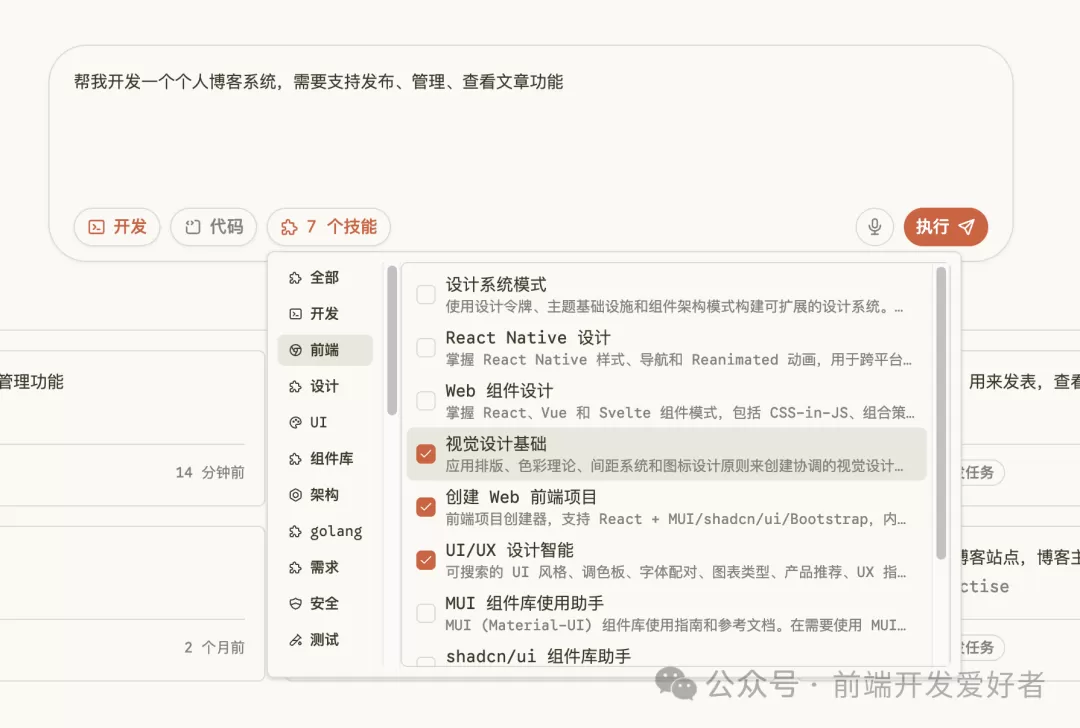Activate the microphone voice input

pyautogui.click(x=875, y=227)
